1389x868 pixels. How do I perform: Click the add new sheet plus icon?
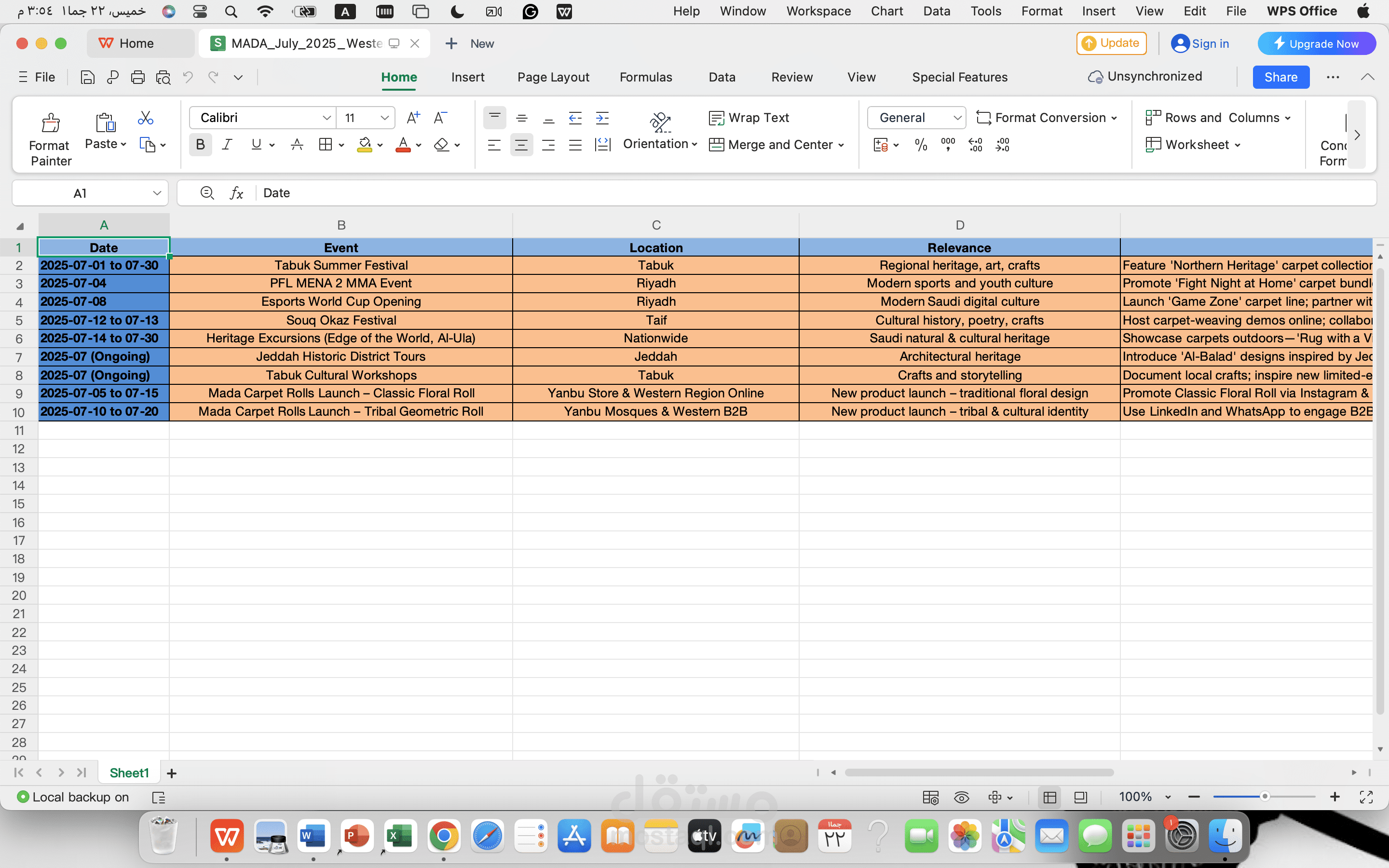[172, 773]
